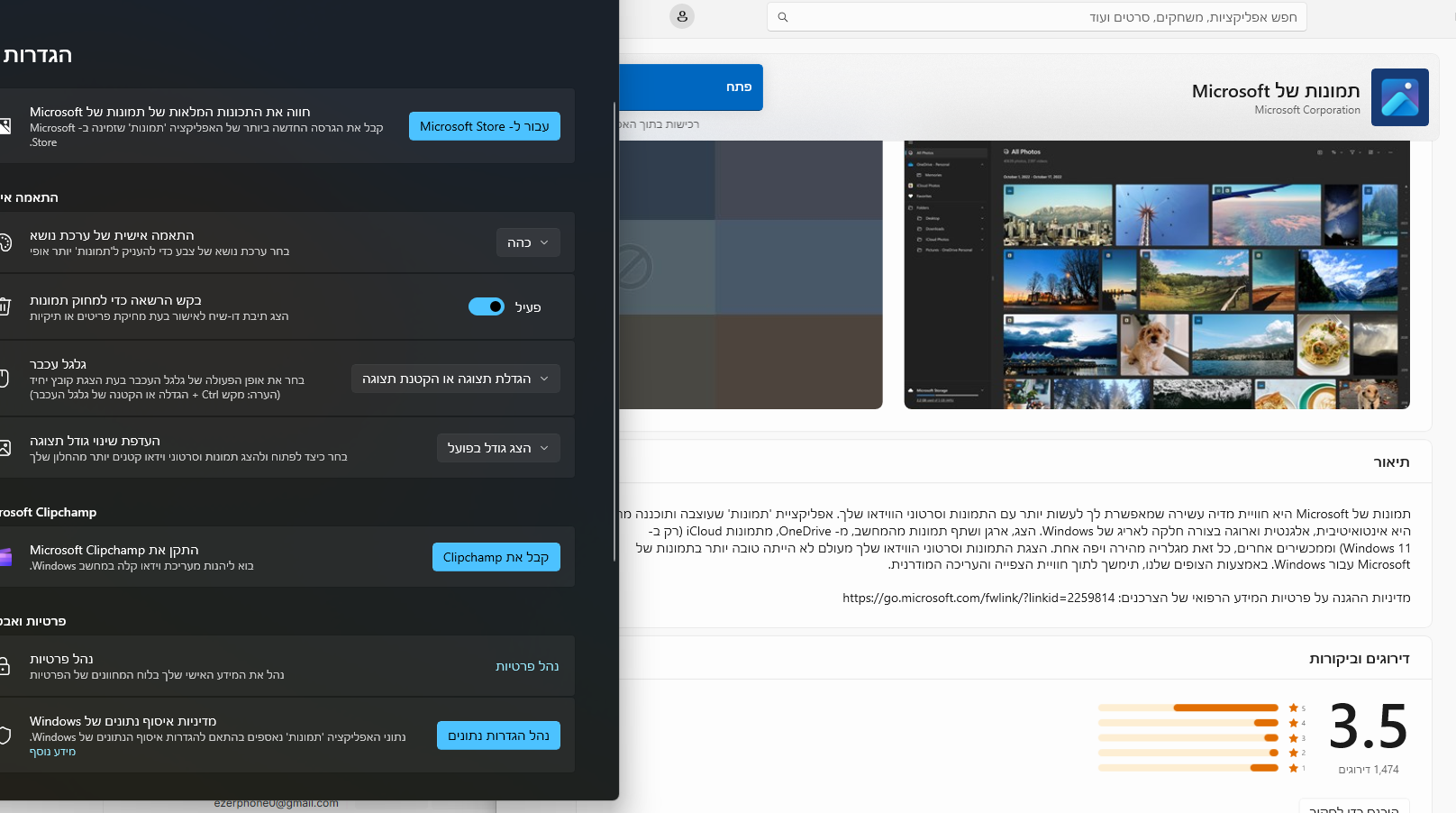Open the user profile icon in the Store header
The width and height of the screenshot is (1456, 813).
pyautogui.click(x=682, y=16)
